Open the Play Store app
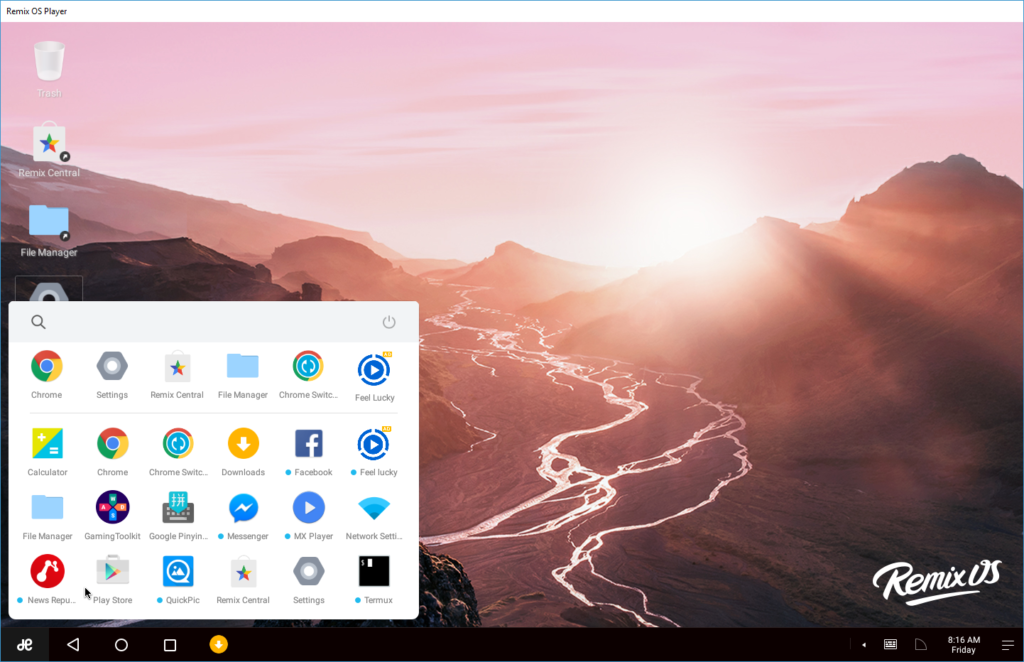Image resolution: width=1024 pixels, height=662 pixels. [112, 572]
